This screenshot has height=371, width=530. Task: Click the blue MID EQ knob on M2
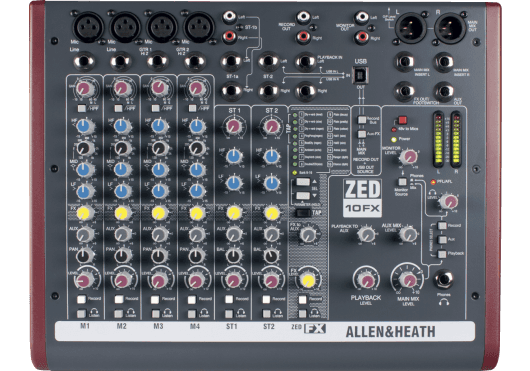(121, 170)
